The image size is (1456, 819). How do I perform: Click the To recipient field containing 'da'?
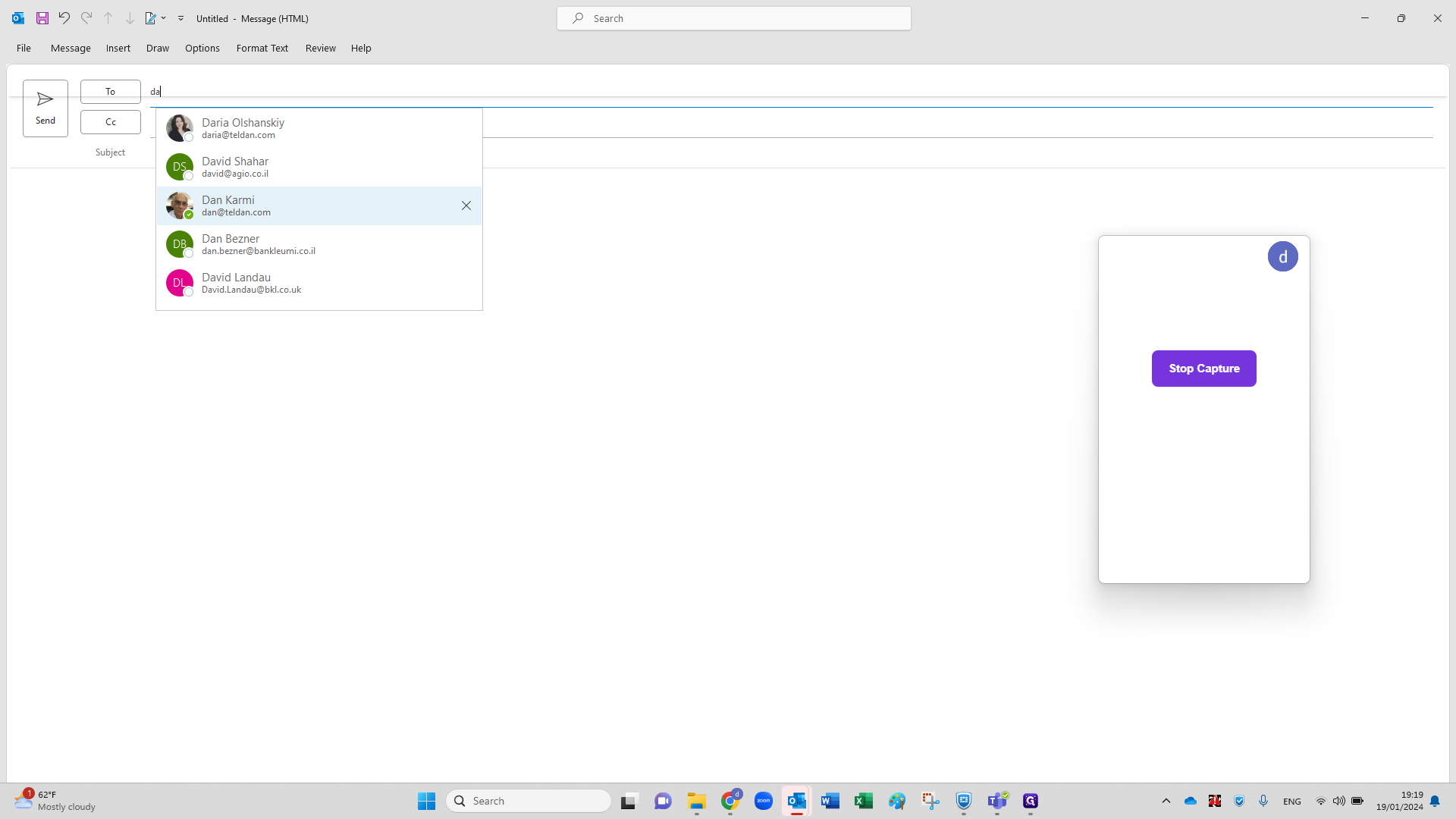[791, 92]
